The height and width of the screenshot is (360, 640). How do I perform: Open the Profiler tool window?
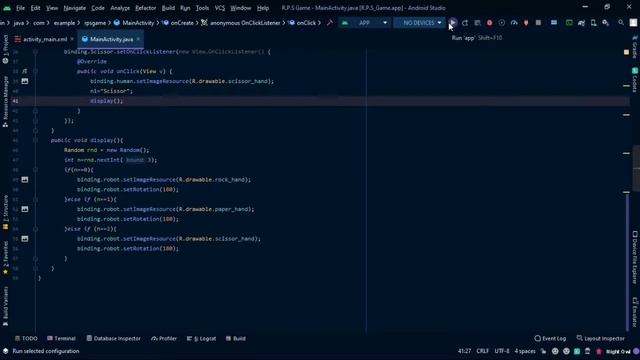164,338
